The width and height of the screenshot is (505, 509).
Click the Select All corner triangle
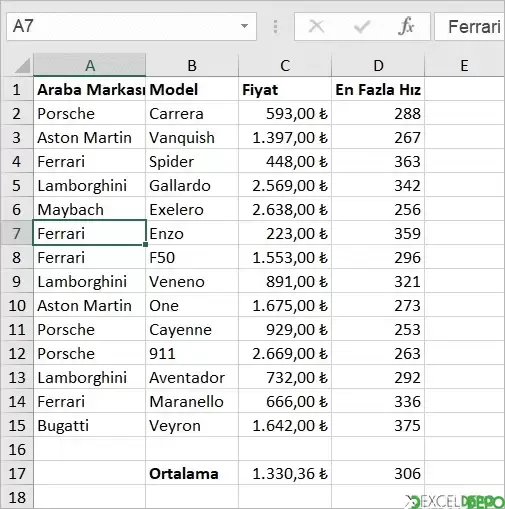(22, 65)
